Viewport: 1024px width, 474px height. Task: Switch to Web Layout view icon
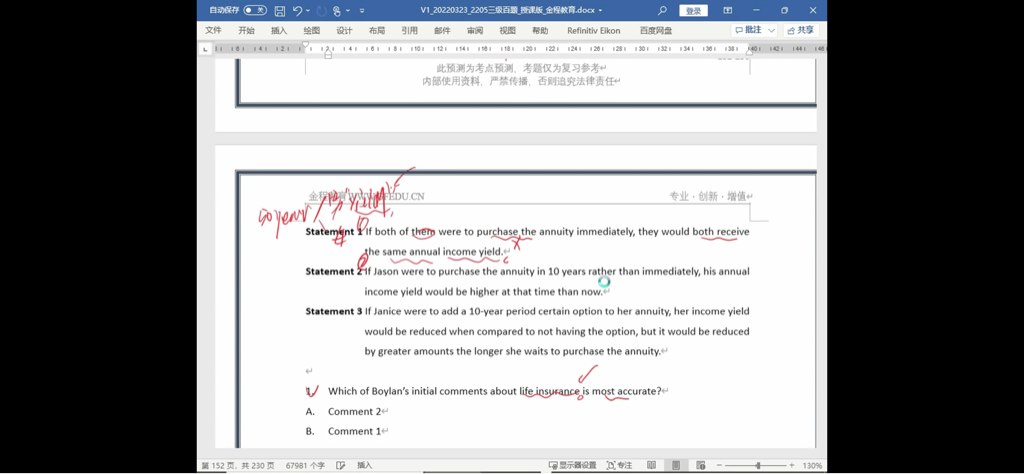point(699,465)
